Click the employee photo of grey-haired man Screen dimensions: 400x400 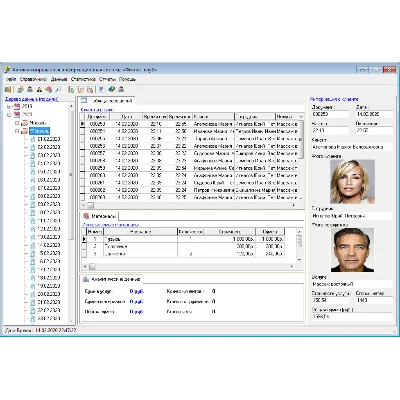coord(352,250)
